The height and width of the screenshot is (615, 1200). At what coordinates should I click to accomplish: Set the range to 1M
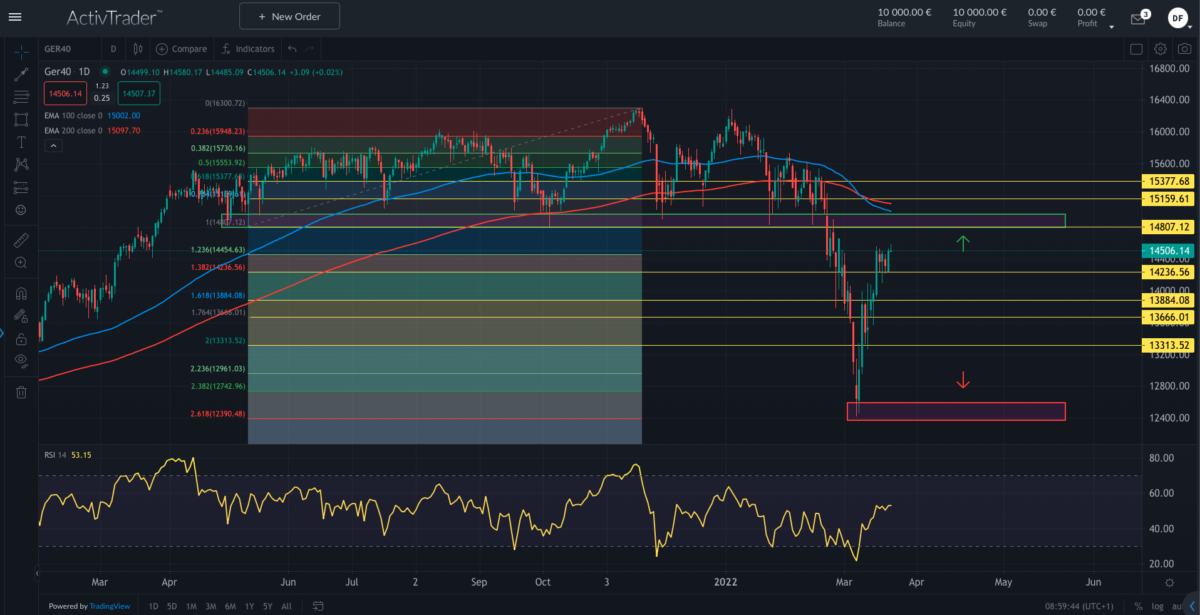pyautogui.click(x=191, y=606)
